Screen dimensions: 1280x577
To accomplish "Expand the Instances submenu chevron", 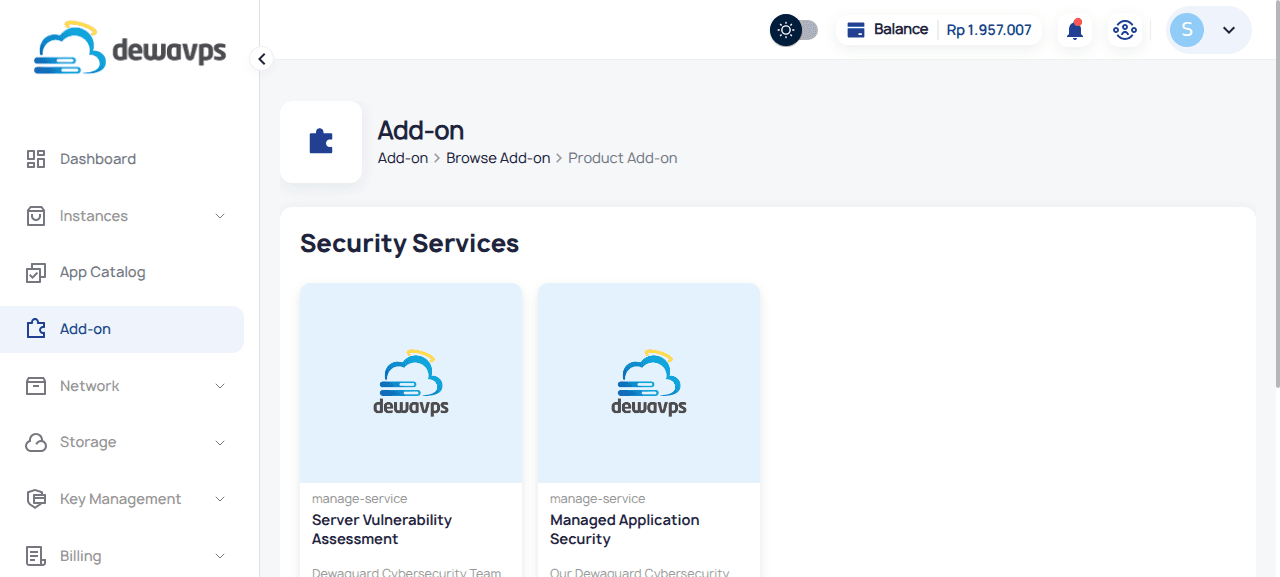I will pyautogui.click(x=220, y=215).
